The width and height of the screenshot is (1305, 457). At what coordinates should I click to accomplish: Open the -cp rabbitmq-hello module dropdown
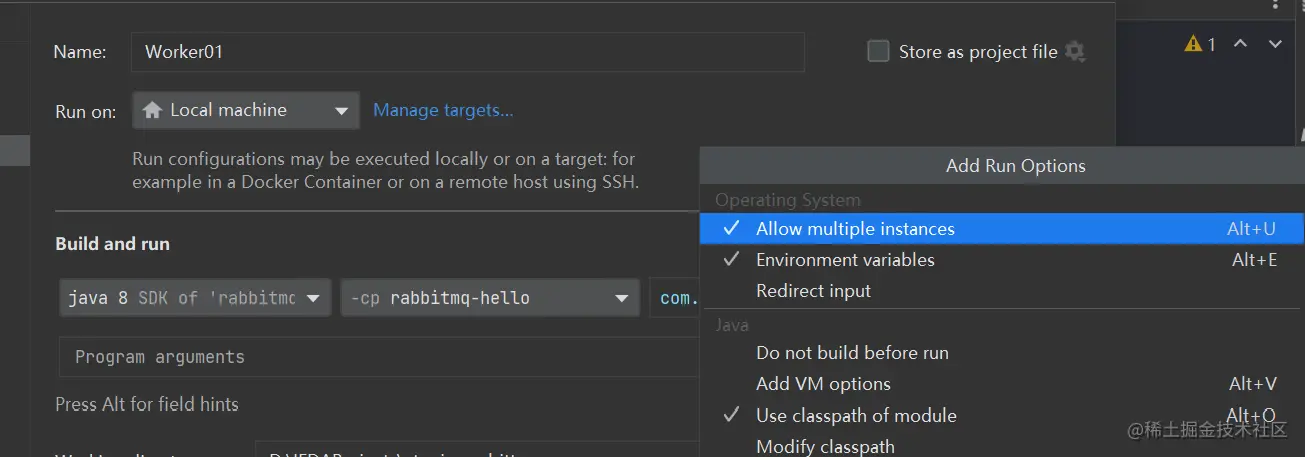pos(490,298)
